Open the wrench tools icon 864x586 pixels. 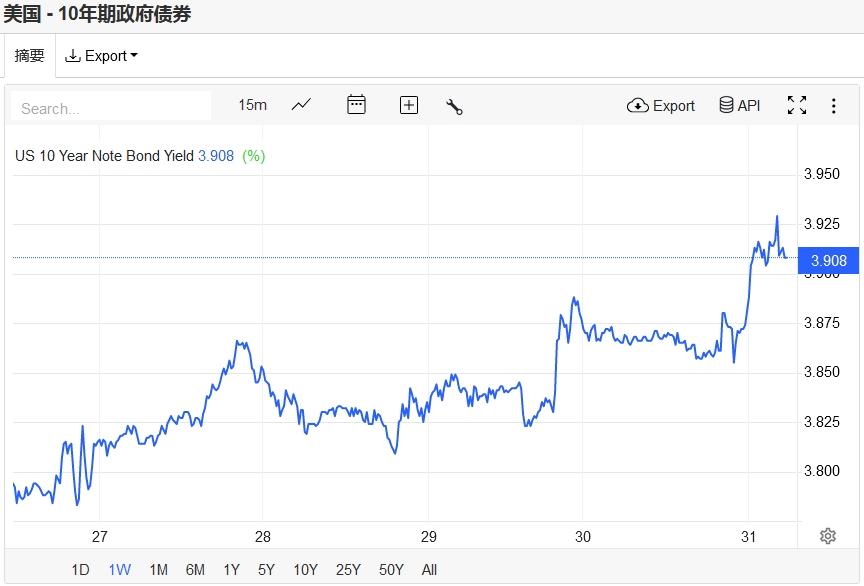454,106
